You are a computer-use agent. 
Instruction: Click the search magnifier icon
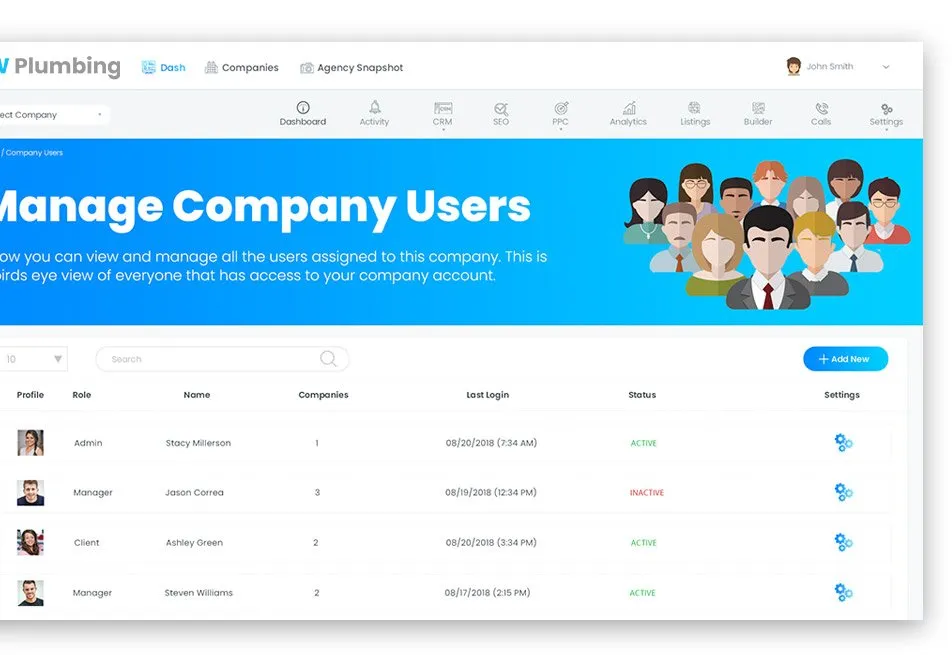click(328, 359)
